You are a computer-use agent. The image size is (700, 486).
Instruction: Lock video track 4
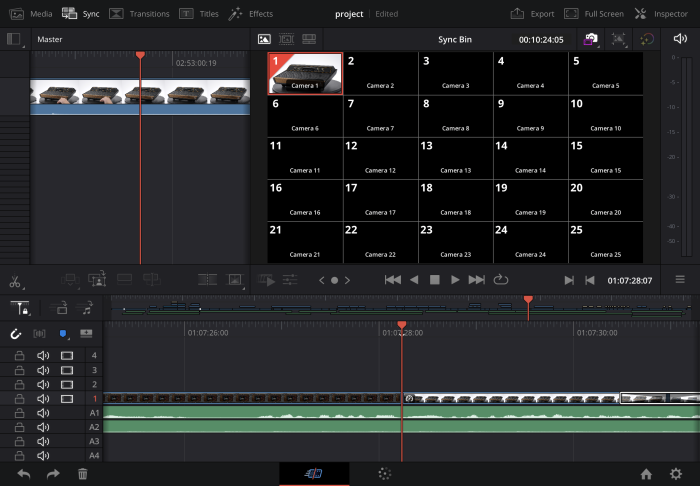(x=19, y=355)
